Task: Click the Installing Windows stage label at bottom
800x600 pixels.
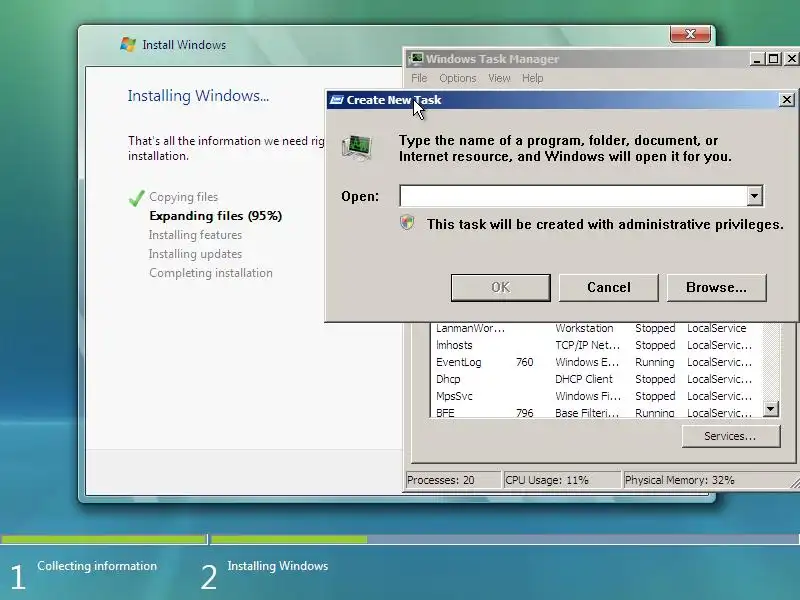Action: click(278, 566)
